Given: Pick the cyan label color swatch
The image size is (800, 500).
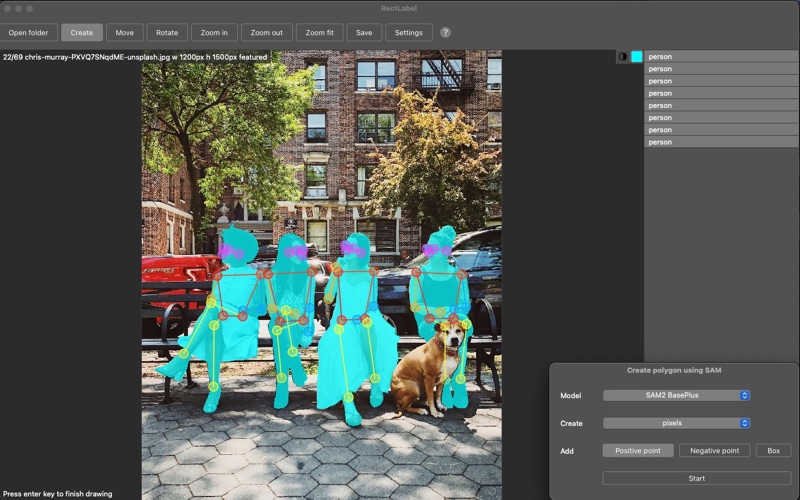Looking at the screenshot, I should [x=637, y=57].
